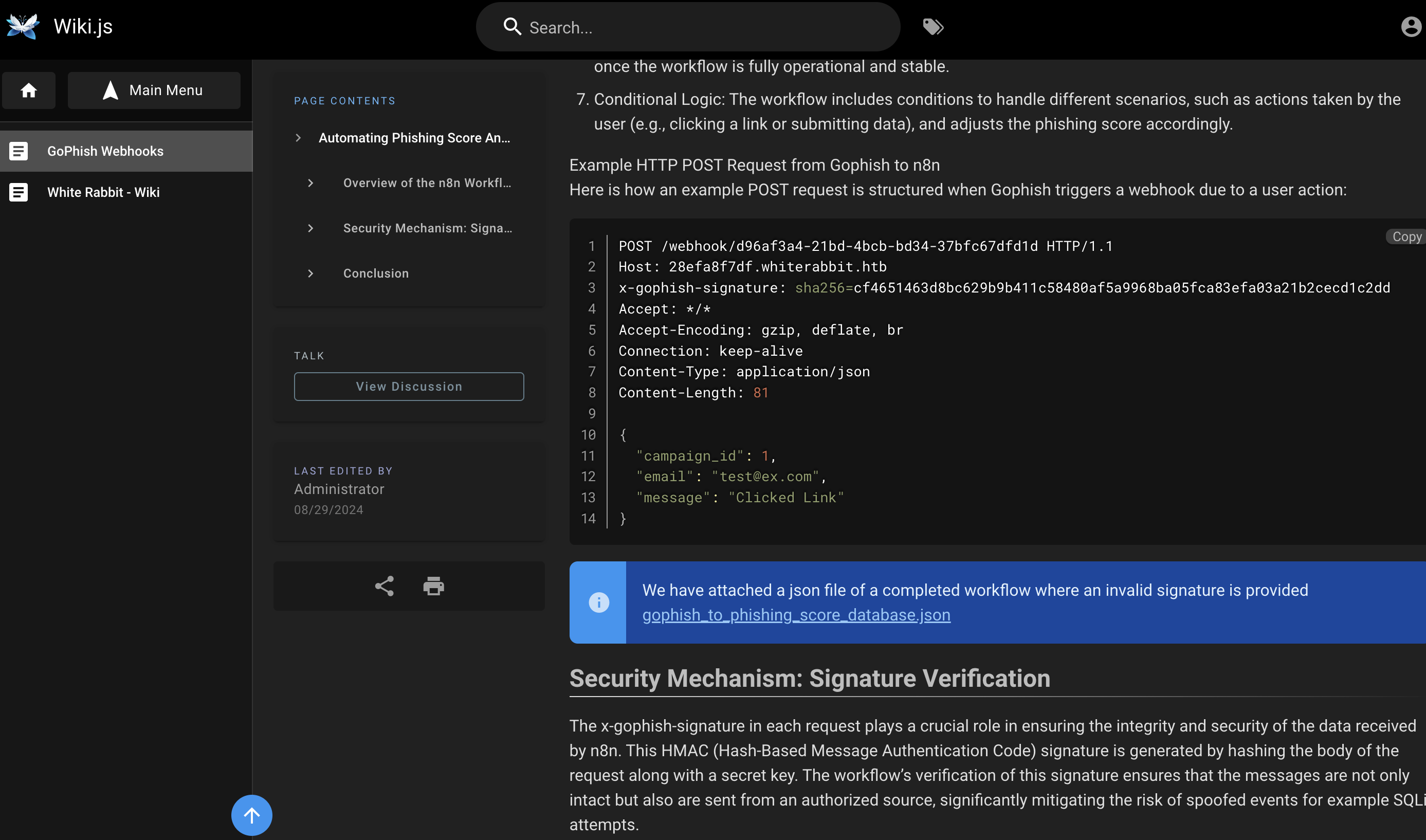1426x840 pixels.
Task: Click the blue info icon in the note
Action: tap(599, 602)
